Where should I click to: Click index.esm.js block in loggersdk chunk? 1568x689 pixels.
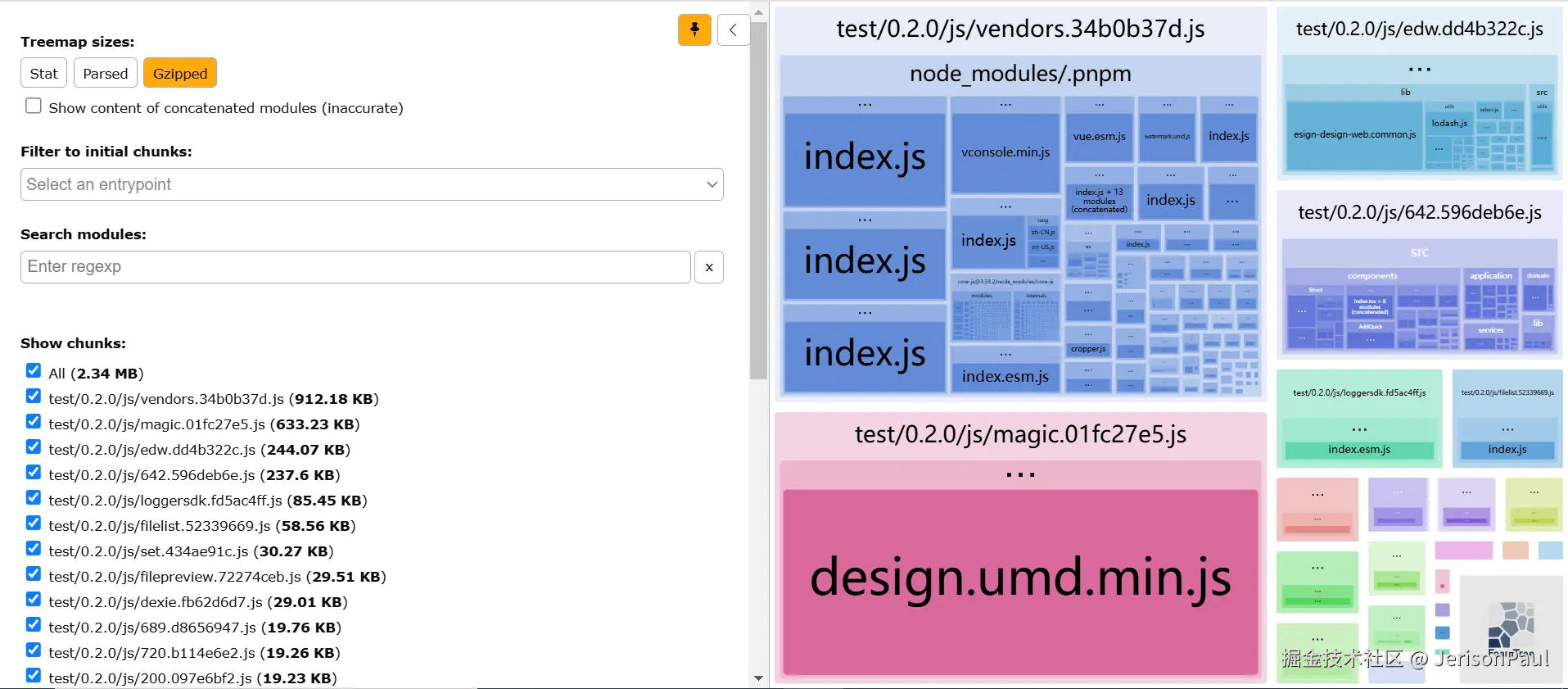[x=1359, y=450]
